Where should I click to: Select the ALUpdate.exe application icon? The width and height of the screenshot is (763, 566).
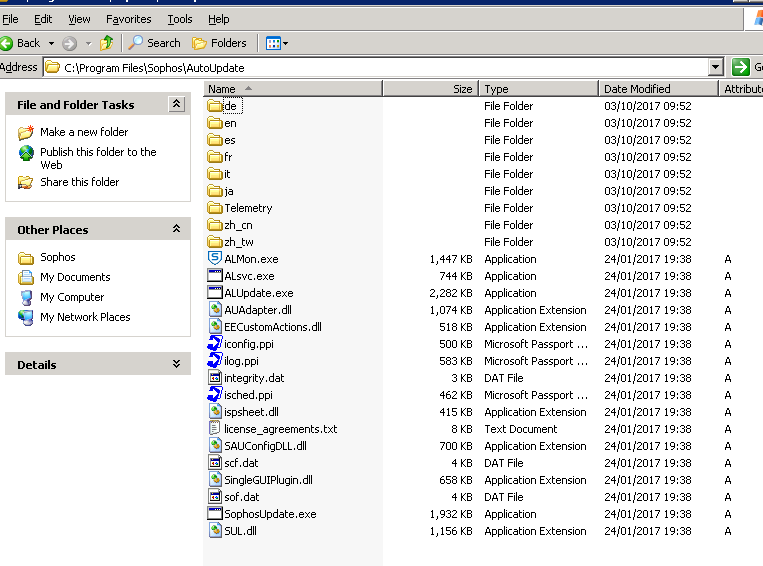215,292
